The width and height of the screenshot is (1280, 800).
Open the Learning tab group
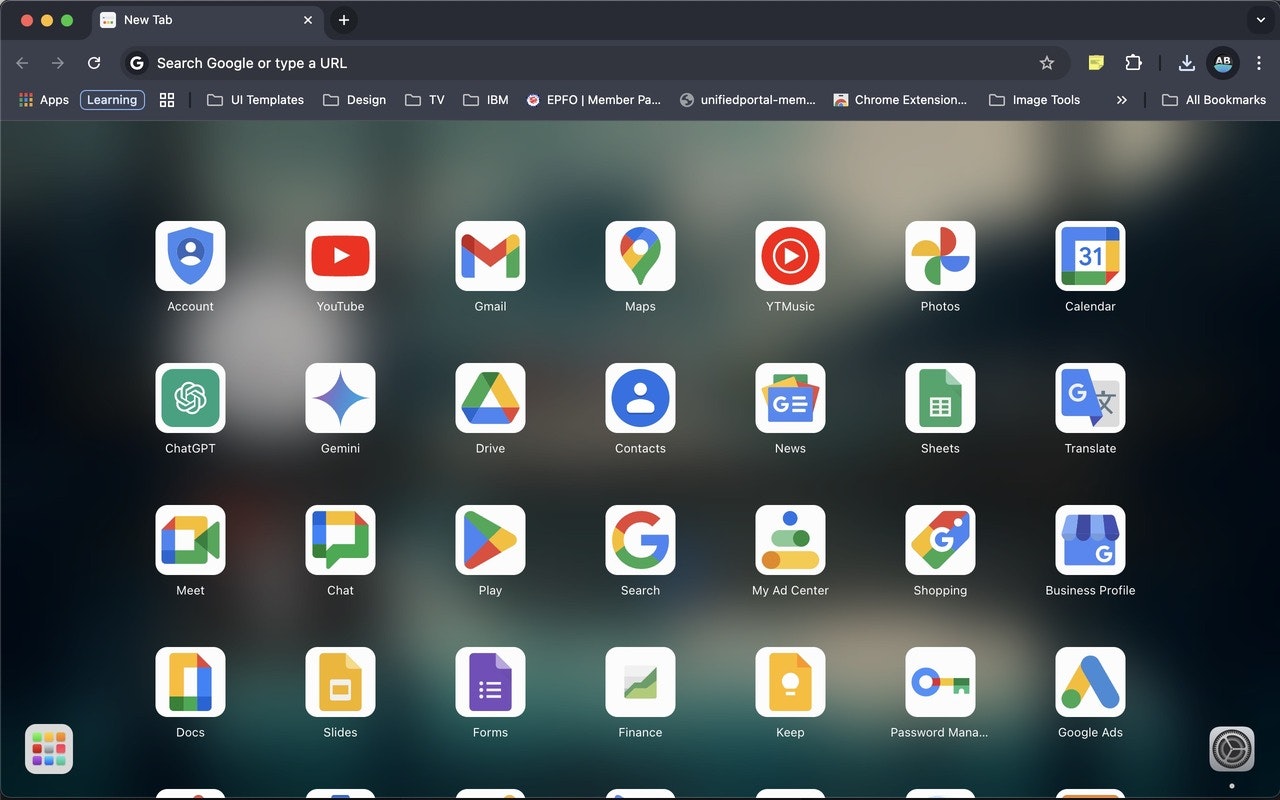[112, 100]
